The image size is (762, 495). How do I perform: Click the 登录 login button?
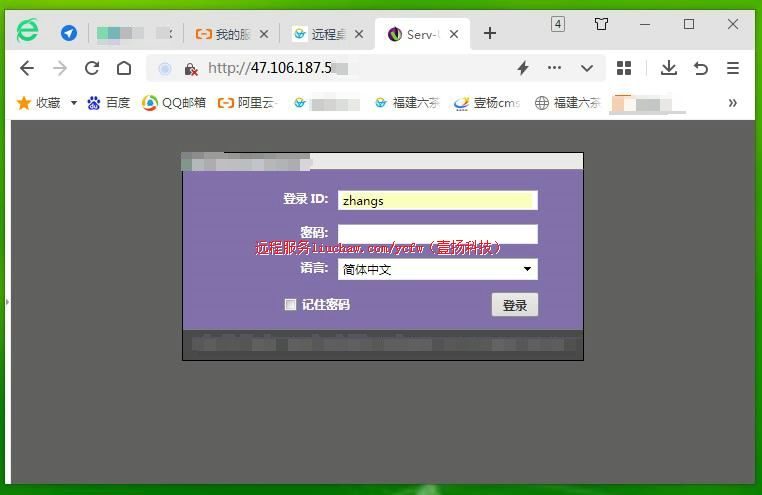(x=515, y=305)
